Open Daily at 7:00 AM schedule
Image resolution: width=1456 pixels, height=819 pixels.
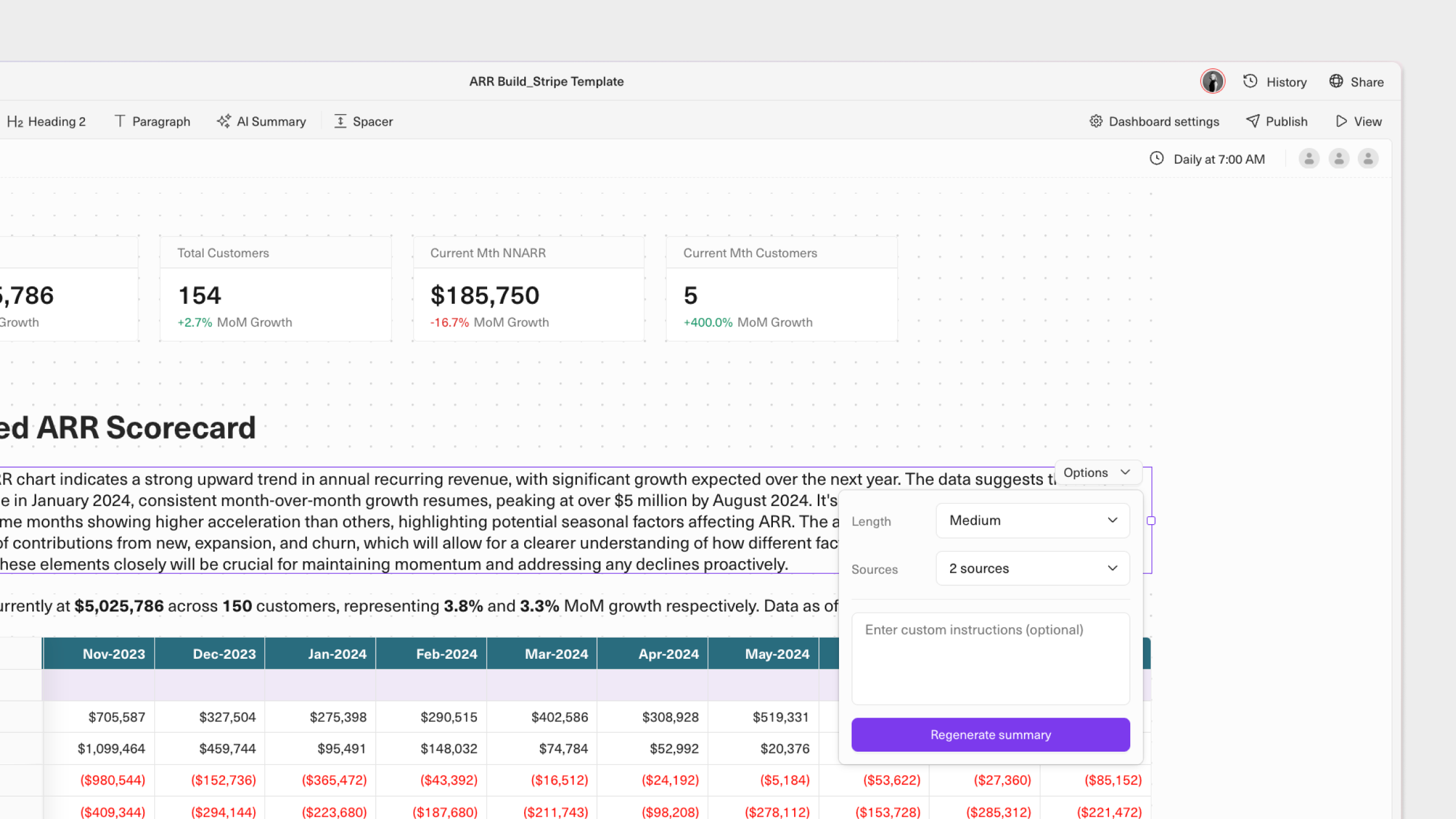tap(1207, 159)
